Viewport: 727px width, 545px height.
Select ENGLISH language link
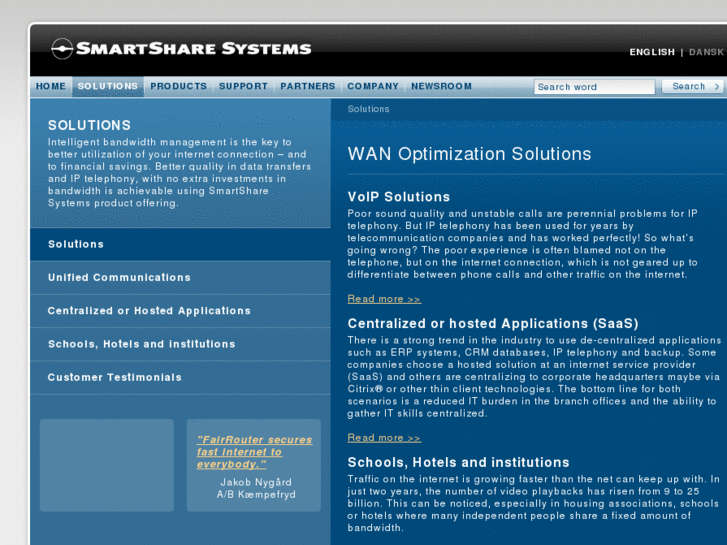pyautogui.click(x=652, y=52)
